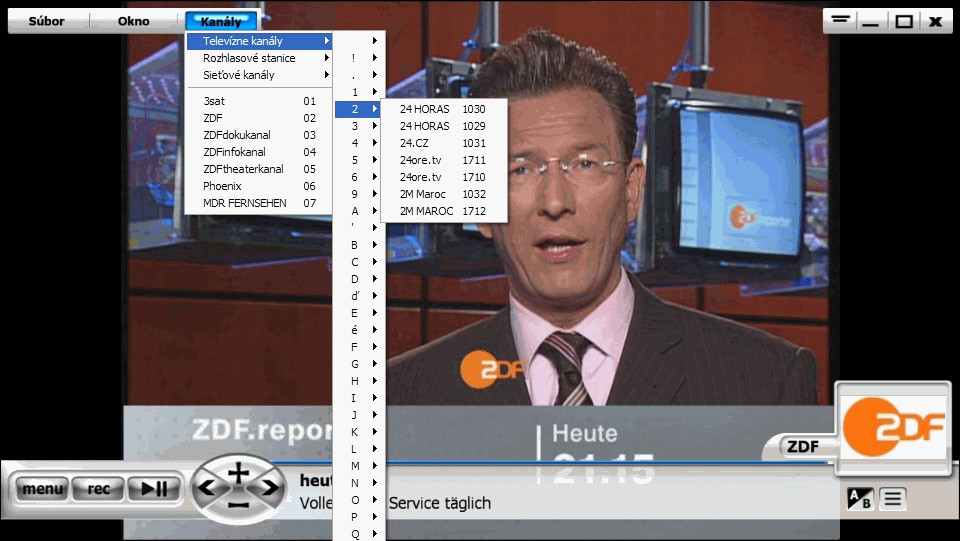The width and height of the screenshot is (960, 541).
Task: Click the ZDF channel name label
Action: coord(803,446)
